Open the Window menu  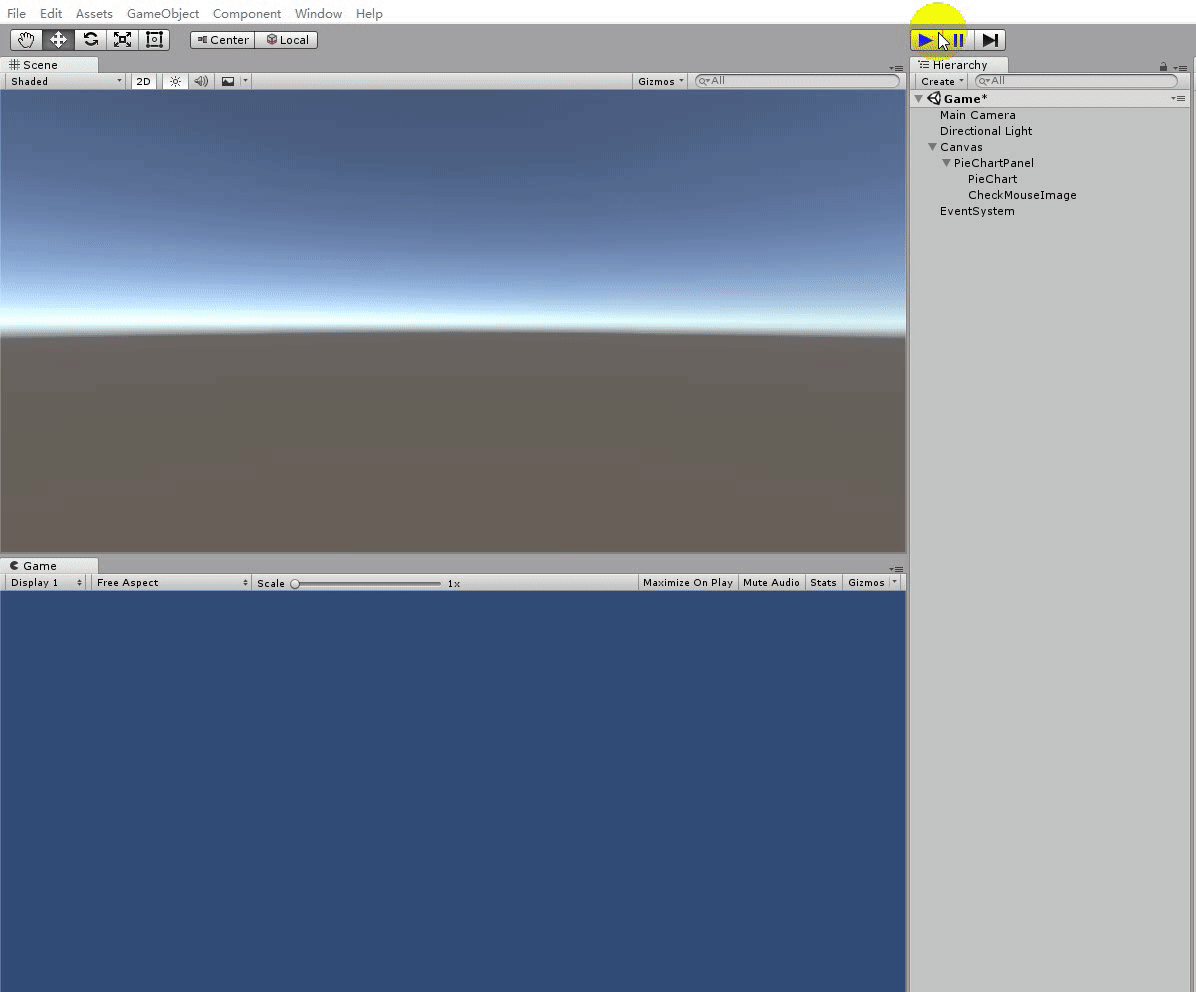(318, 14)
